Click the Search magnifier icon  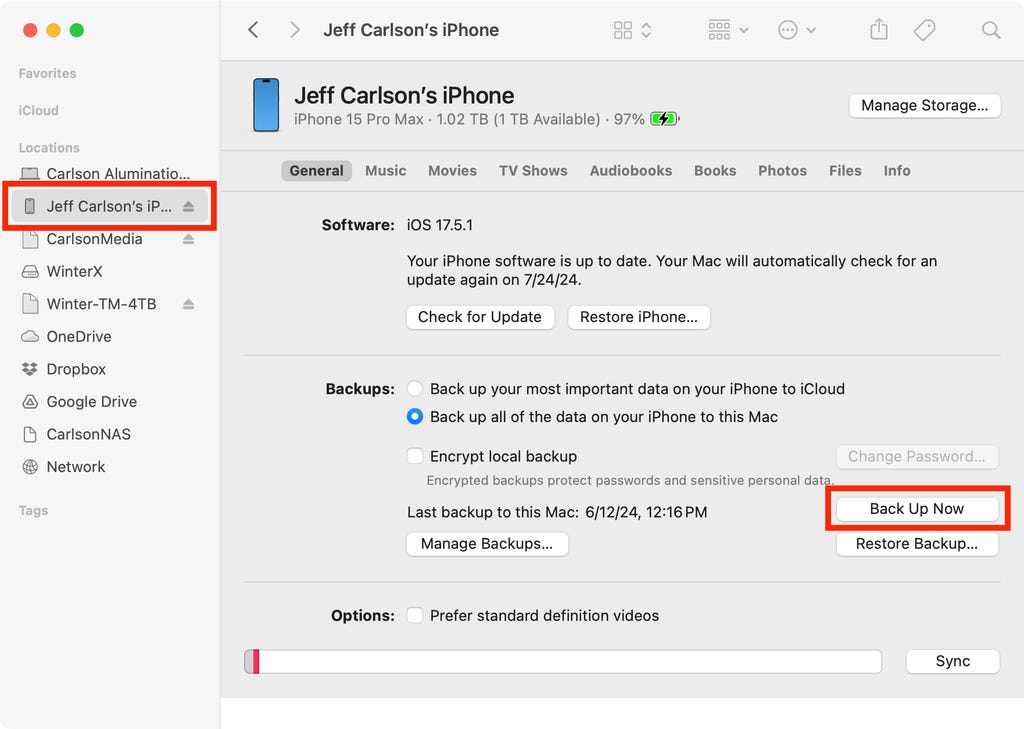click(990, 30)
